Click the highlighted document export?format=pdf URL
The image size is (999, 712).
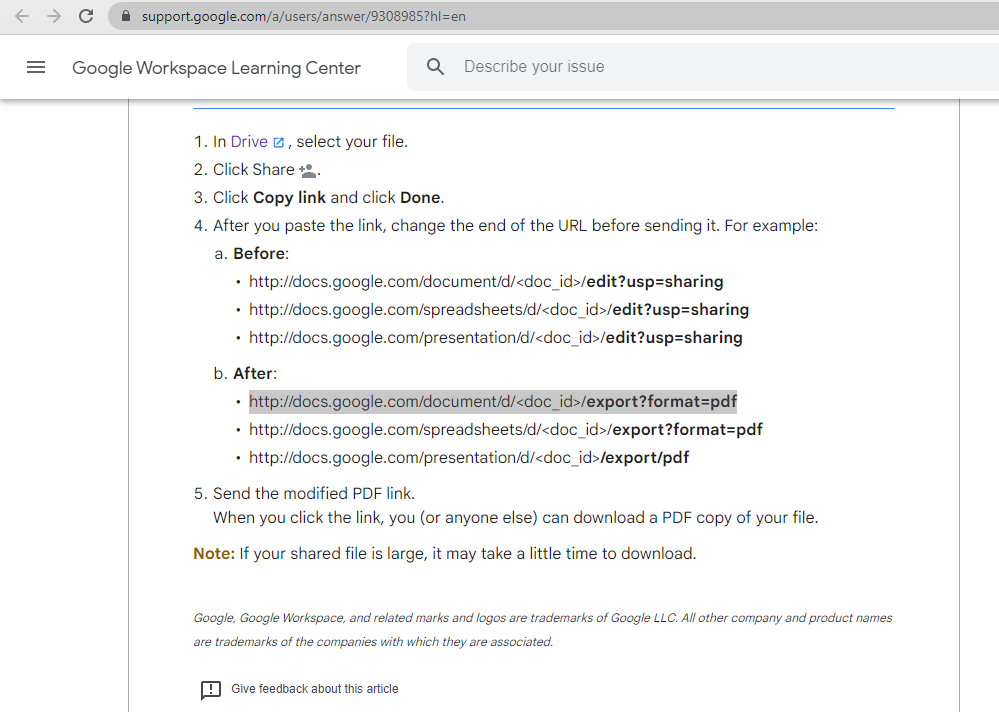coord(492,402)
